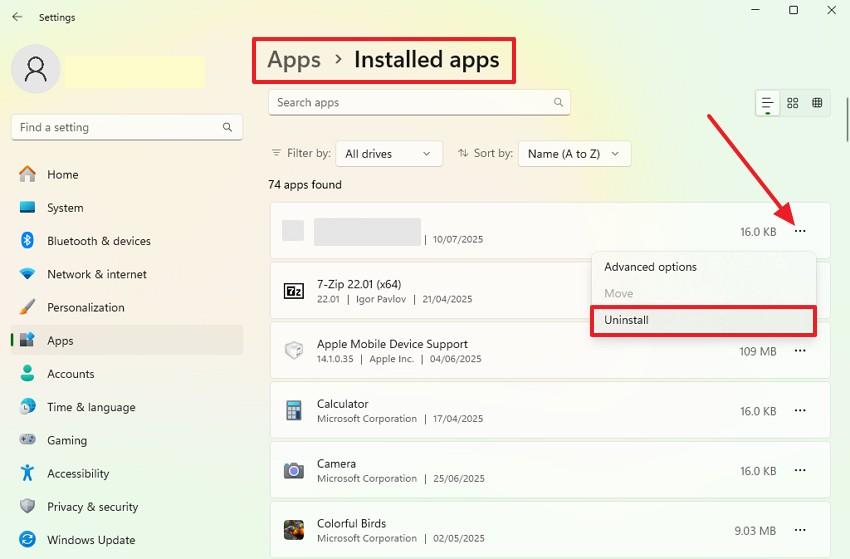Choose Advanced options from the context menu
850x559 pixels.
(704, 267)
